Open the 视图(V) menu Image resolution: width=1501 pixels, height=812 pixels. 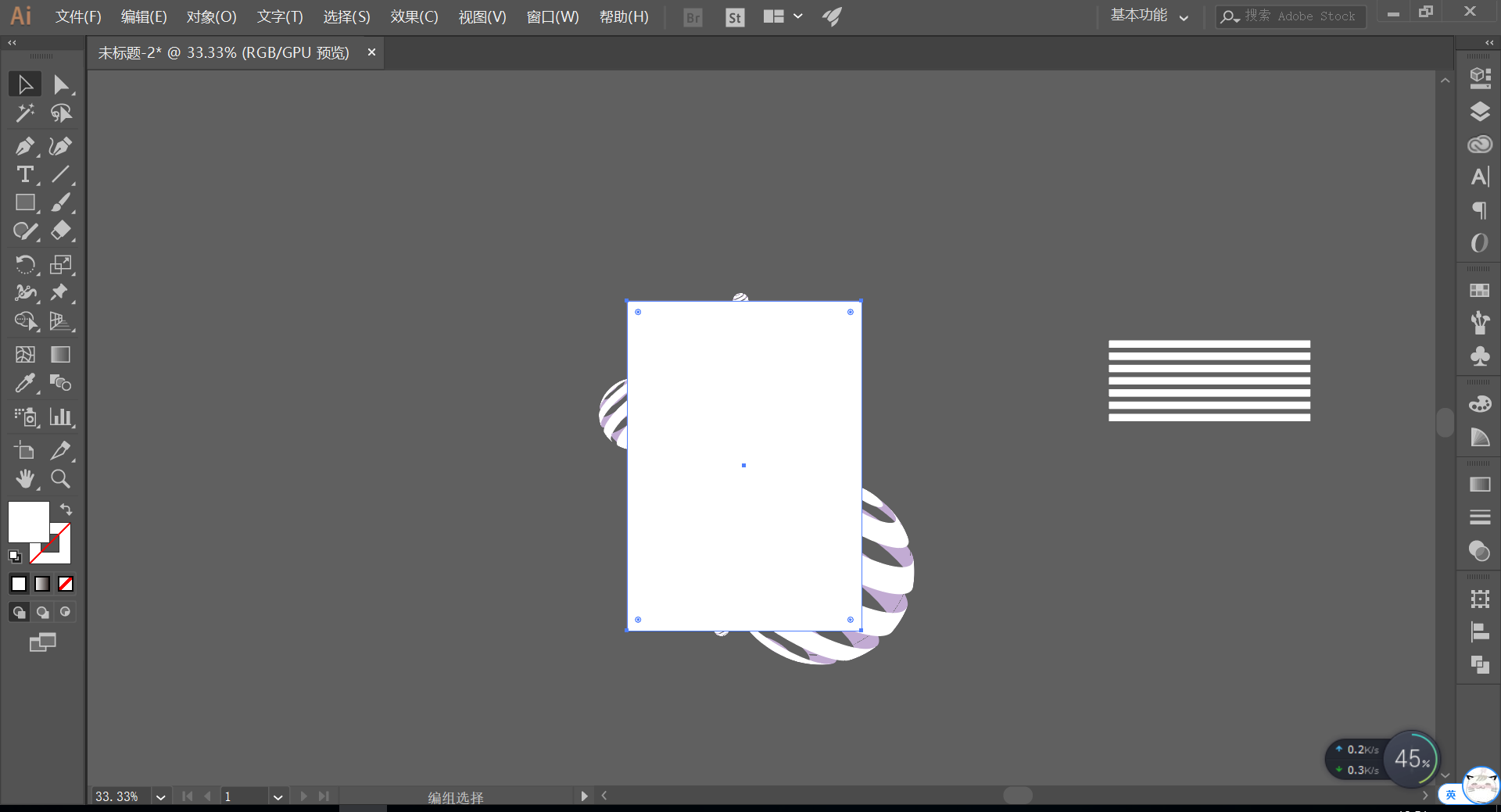tap(482, 16)
